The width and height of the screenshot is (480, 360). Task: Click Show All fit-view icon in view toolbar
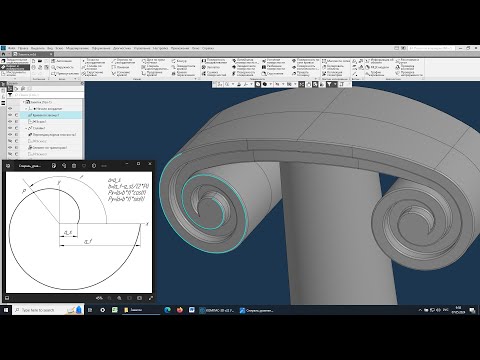coord(301,85)
